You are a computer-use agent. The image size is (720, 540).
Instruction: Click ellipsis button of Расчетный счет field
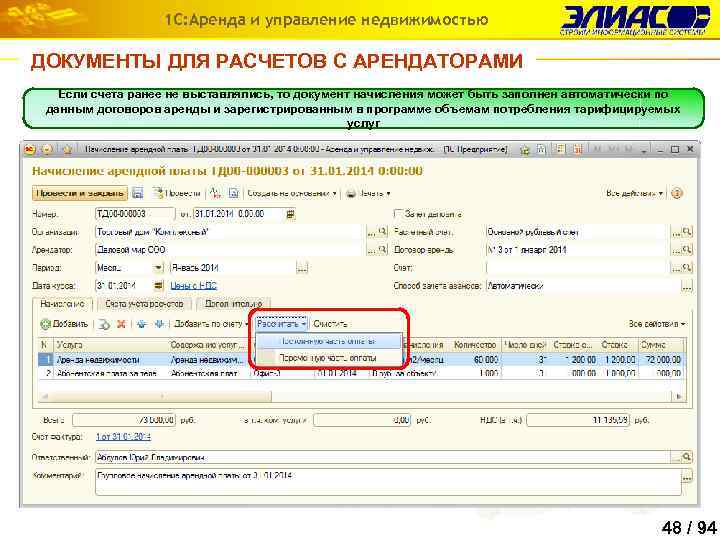point(676,232)
